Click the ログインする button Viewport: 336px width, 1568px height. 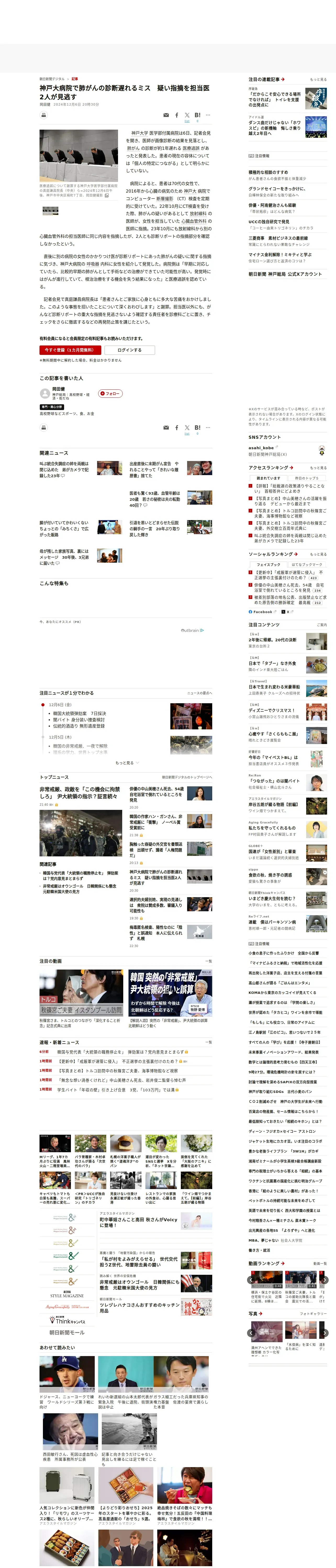129,350
